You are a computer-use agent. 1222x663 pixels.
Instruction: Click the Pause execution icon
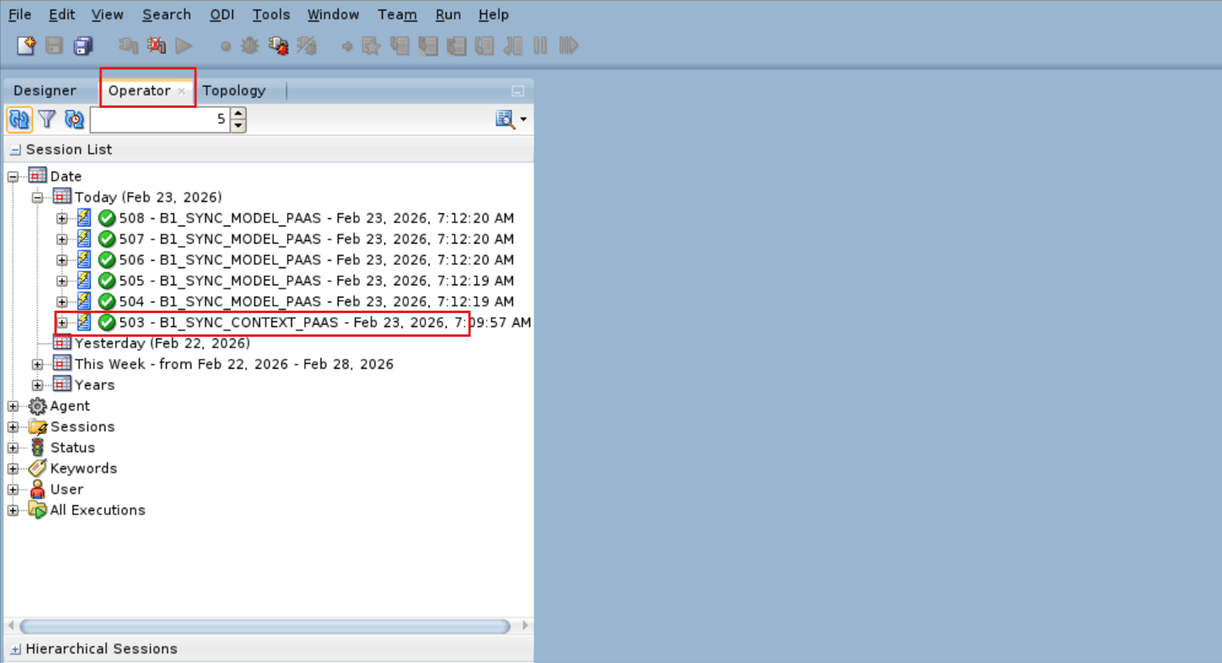tap(540, 45)
